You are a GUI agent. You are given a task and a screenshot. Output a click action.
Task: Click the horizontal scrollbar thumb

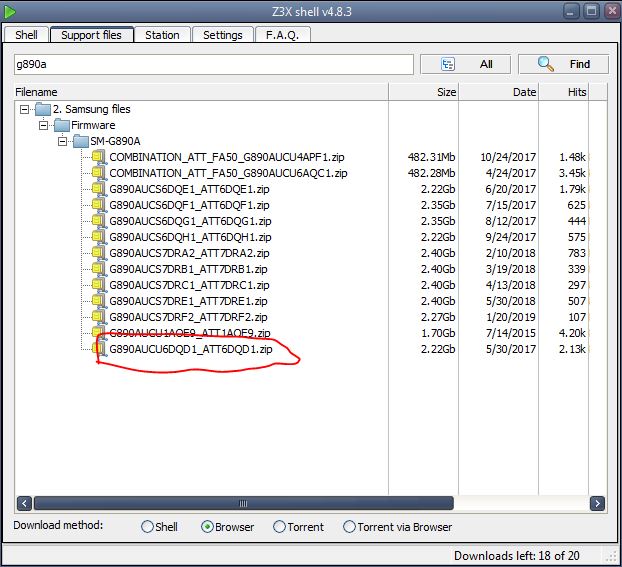pos(244,504)
